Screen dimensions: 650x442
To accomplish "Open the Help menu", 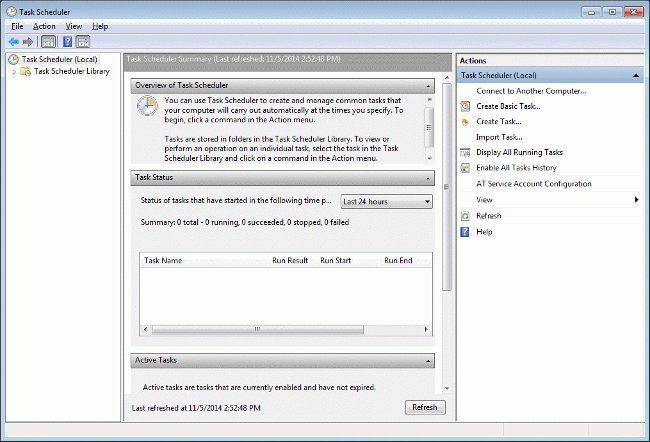I will coord(100,26).
